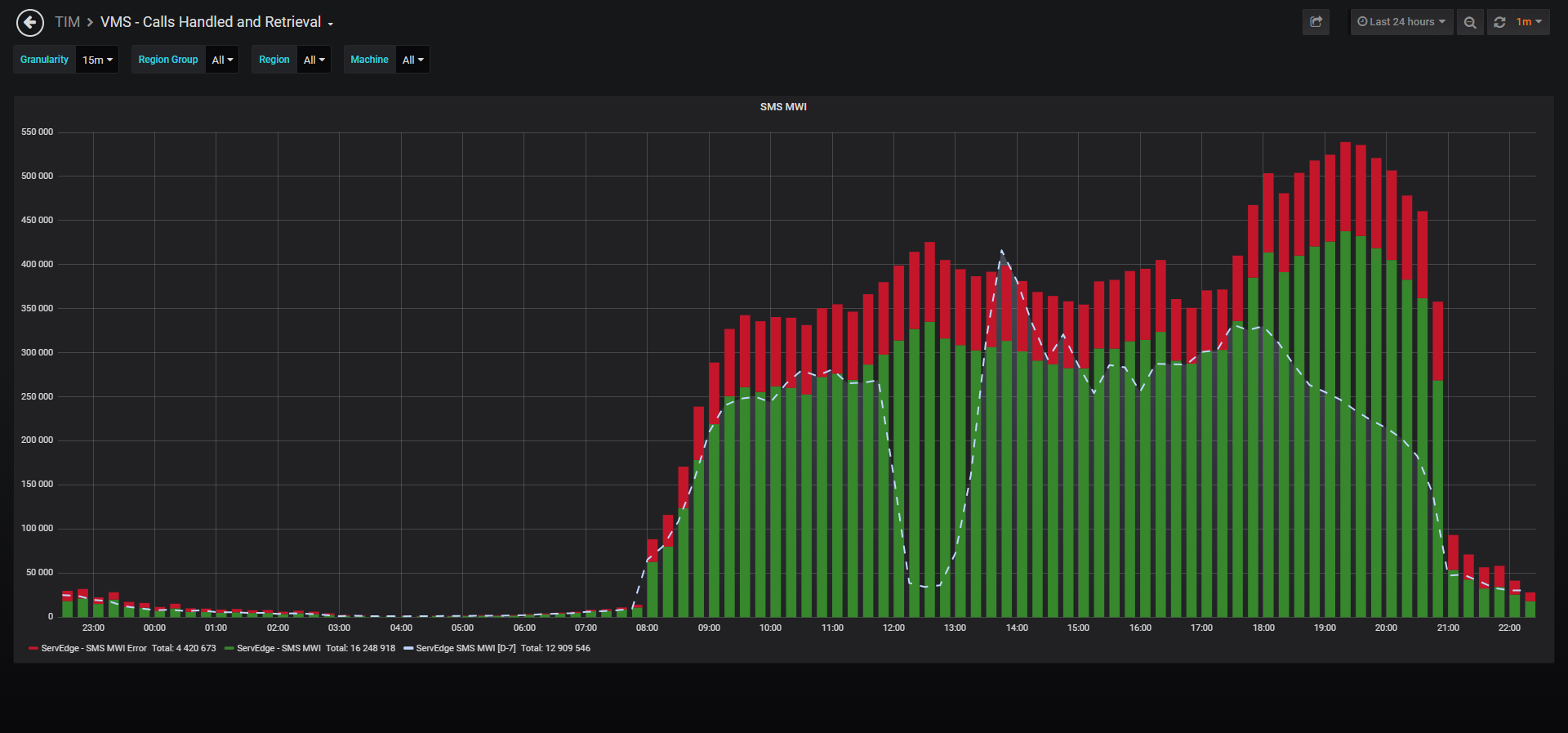Open the VMS - Calls Handled and Retrieval dashboard menu

(216, 22)
